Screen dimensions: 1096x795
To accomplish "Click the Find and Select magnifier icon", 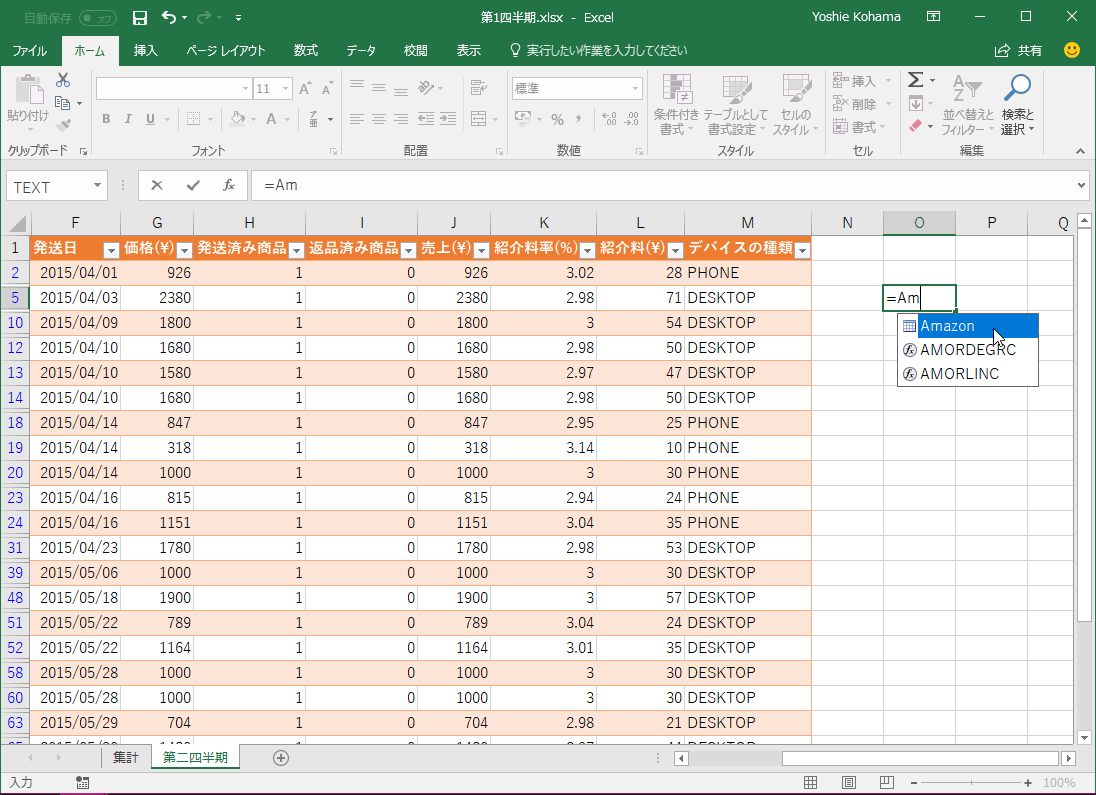I will 1017,90.
